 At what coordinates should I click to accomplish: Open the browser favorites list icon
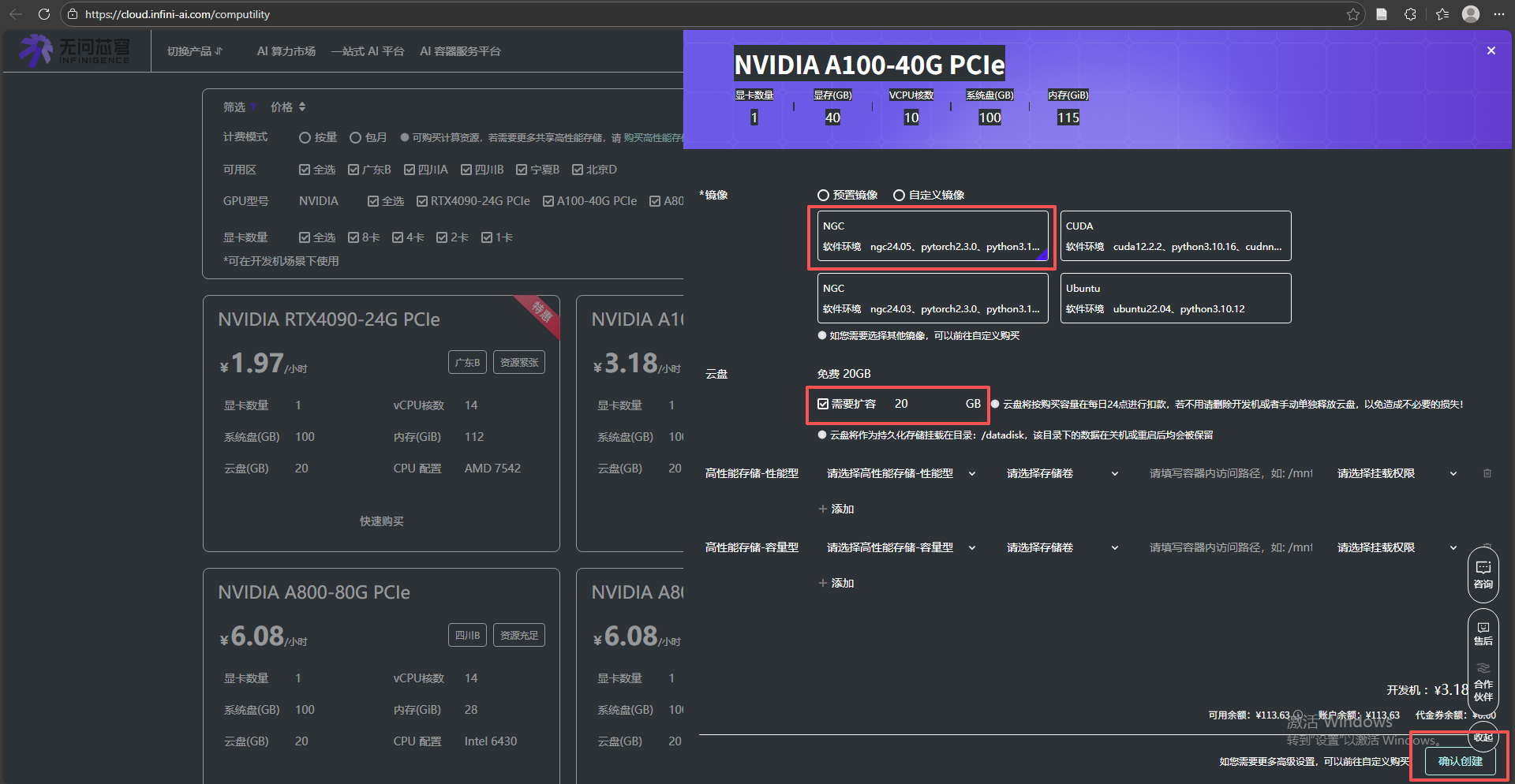1442,14
